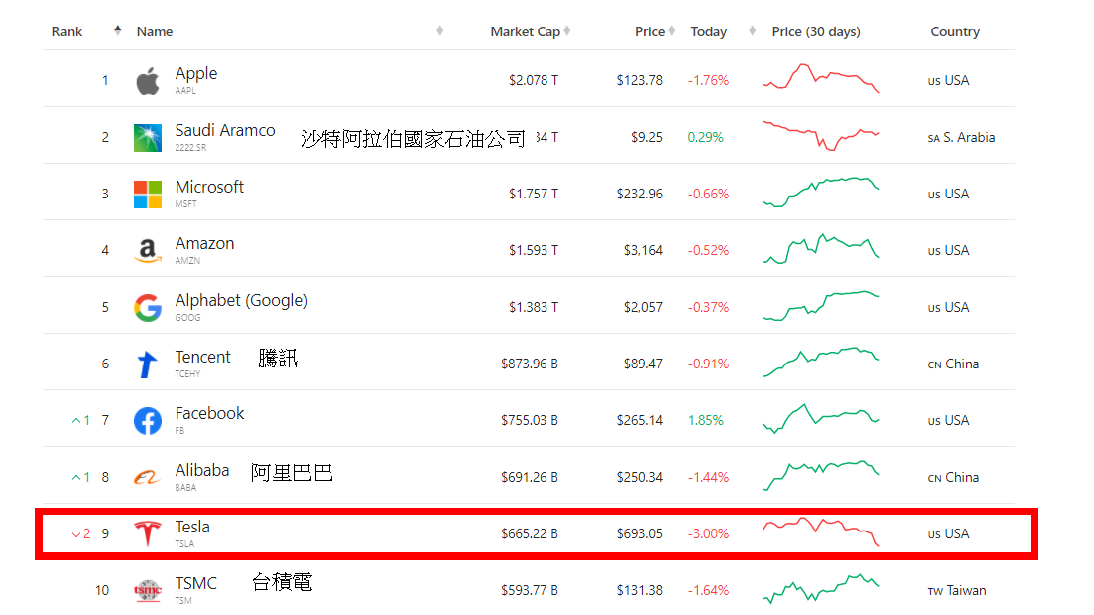
Task: Click the Name column header
Action: [x=155, y=31]
